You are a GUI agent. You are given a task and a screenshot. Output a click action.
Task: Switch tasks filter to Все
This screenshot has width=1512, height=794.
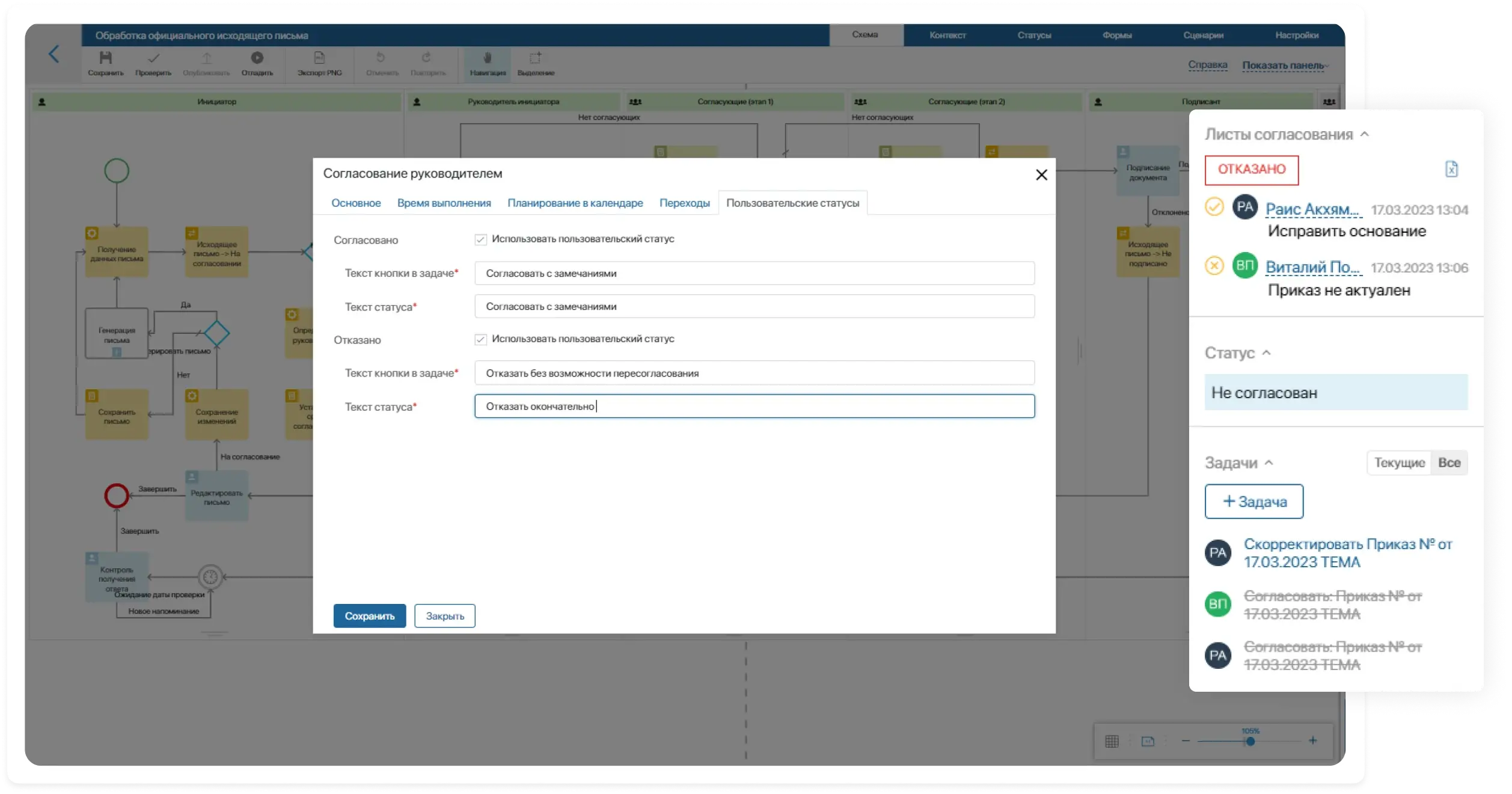click(1449, 463)
